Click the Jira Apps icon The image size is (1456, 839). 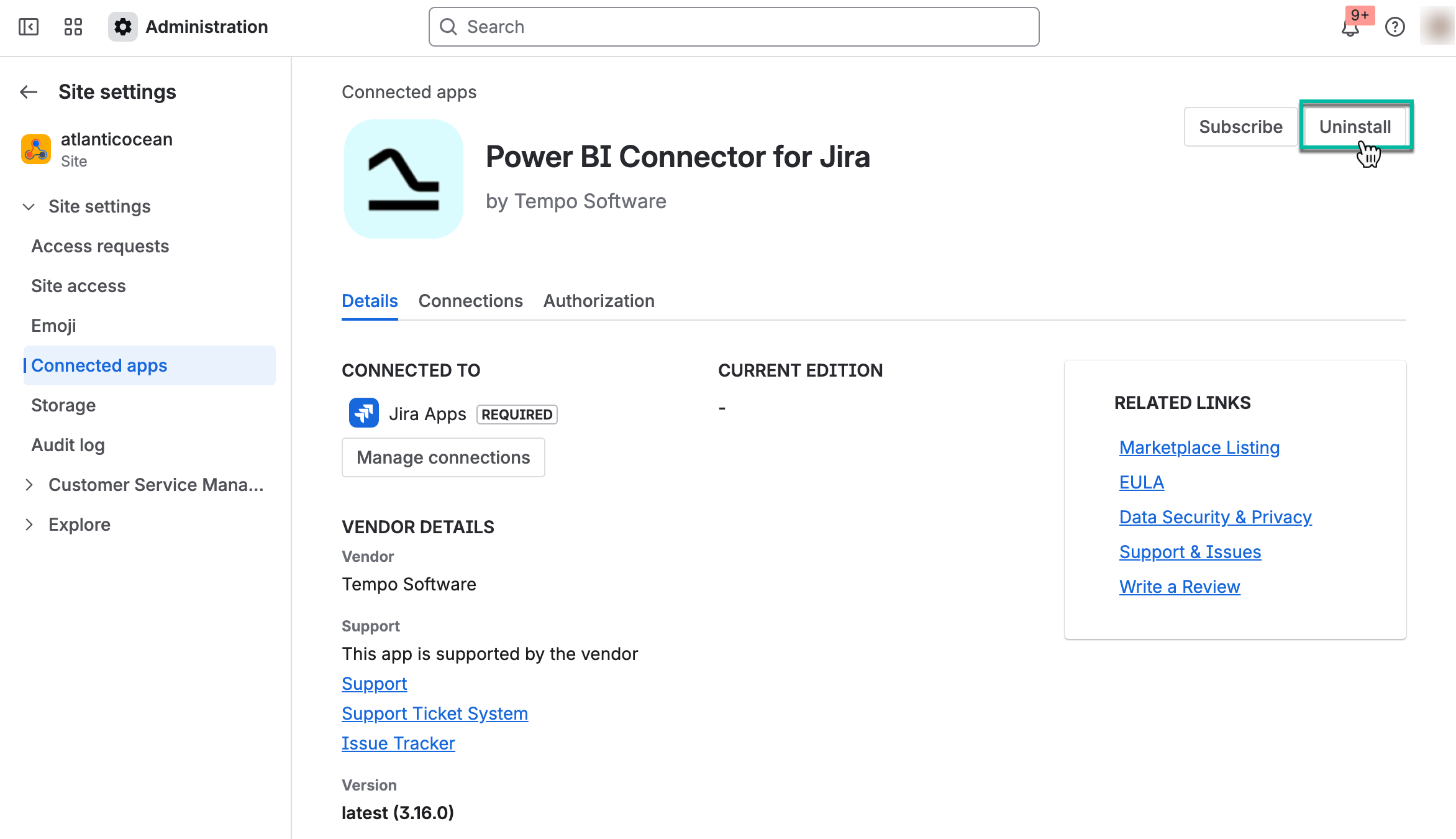[x=363, y=412]
